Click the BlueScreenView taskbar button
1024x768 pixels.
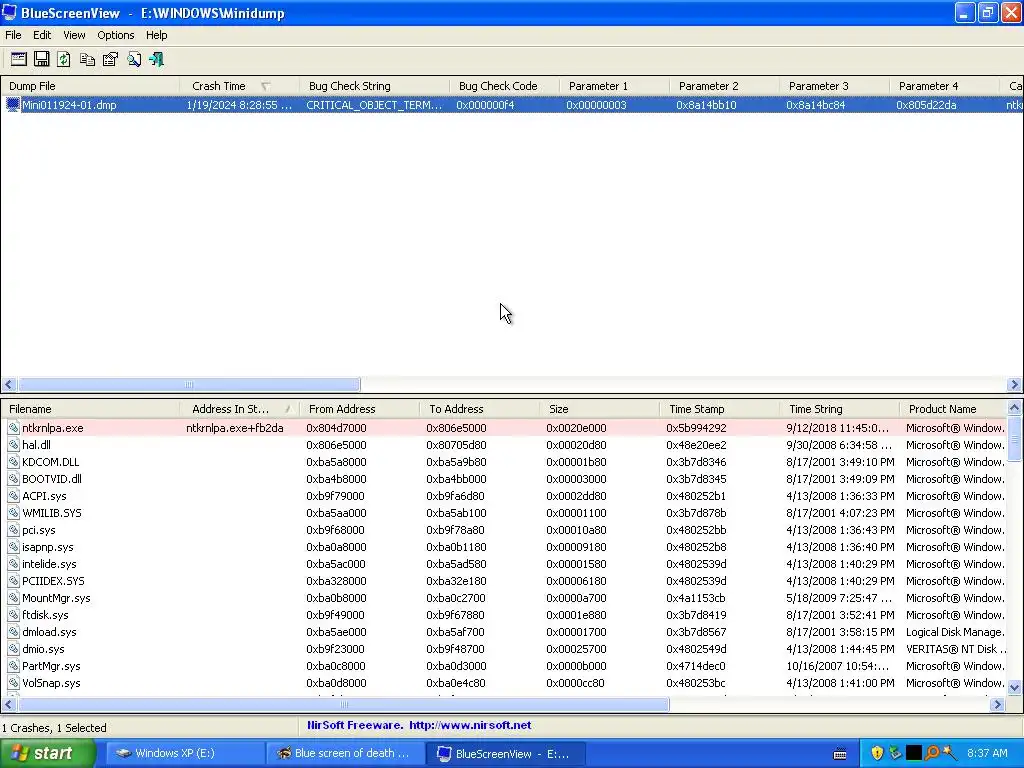click(x=507, y=753)
